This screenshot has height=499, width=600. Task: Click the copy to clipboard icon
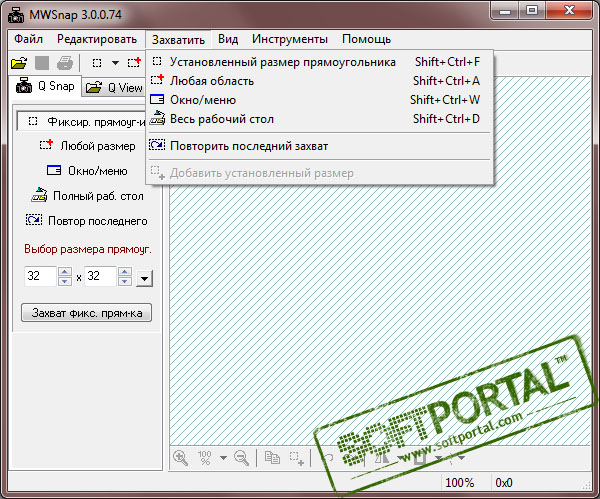point(272,457)
